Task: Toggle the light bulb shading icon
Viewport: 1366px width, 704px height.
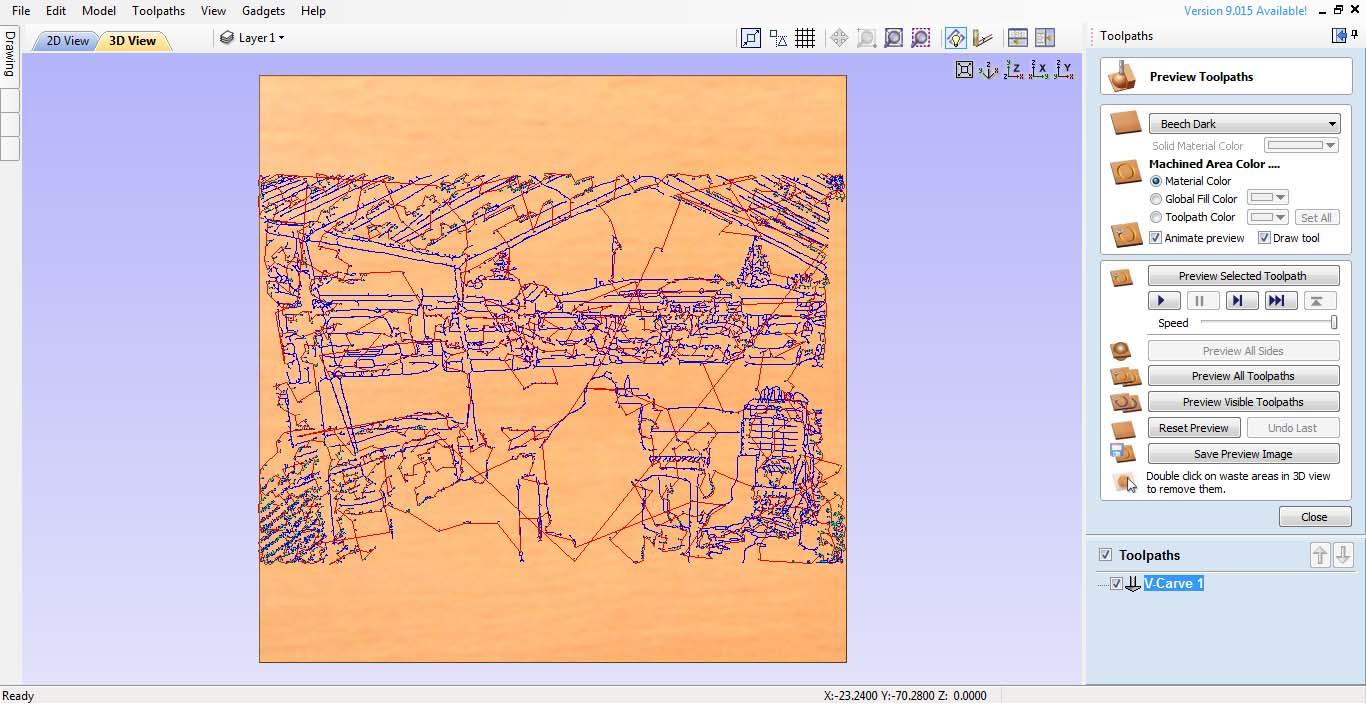Action: [x=955, y=38]
